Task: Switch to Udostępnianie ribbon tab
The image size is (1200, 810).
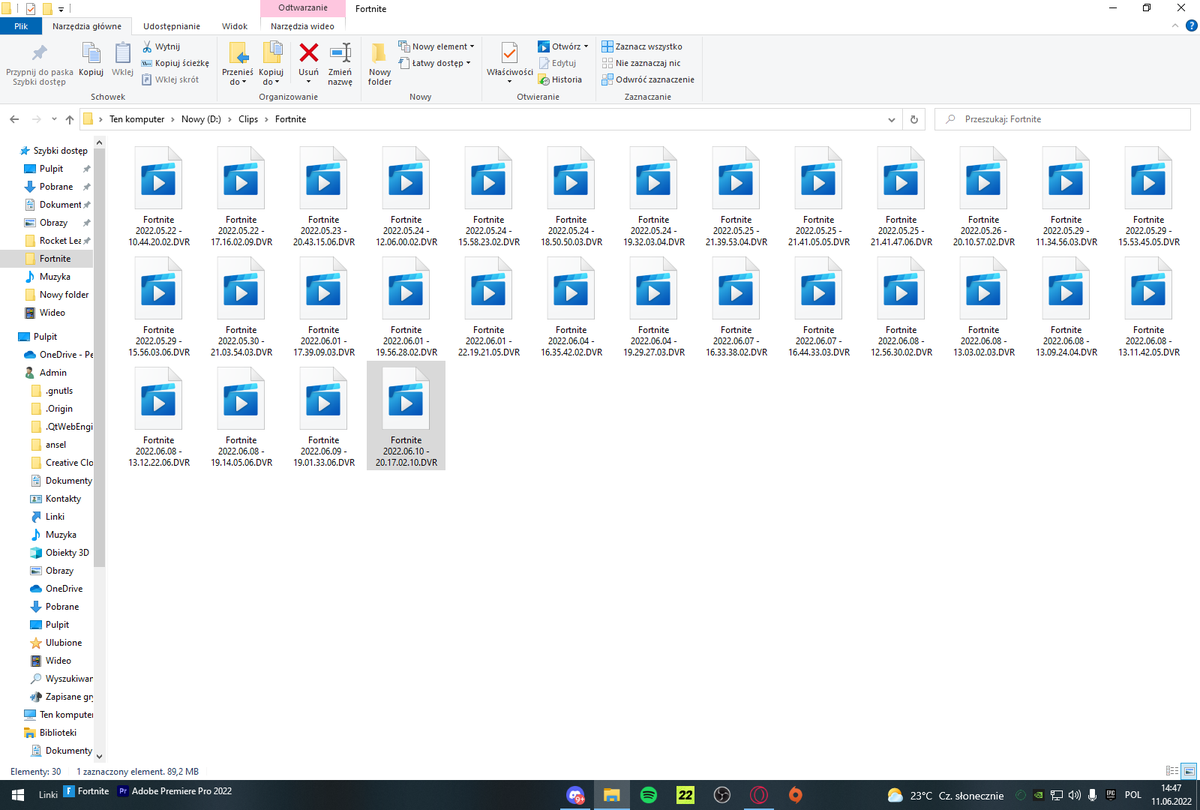Action: point(171,26)
